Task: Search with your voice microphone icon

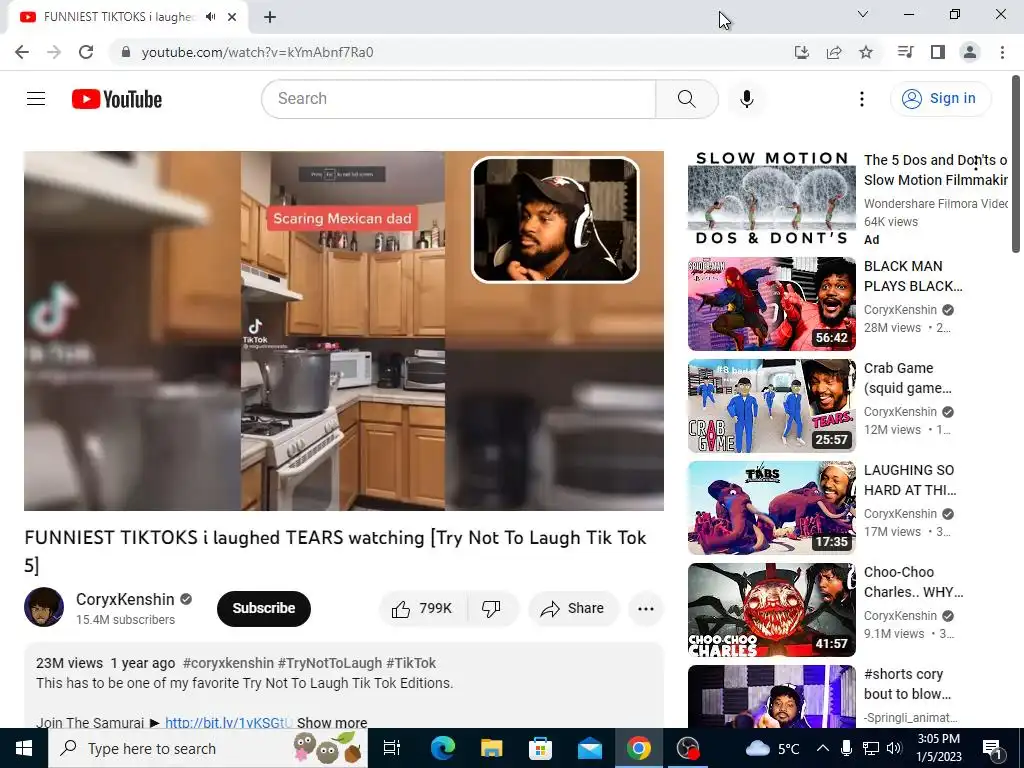Action: coord(746,99)
